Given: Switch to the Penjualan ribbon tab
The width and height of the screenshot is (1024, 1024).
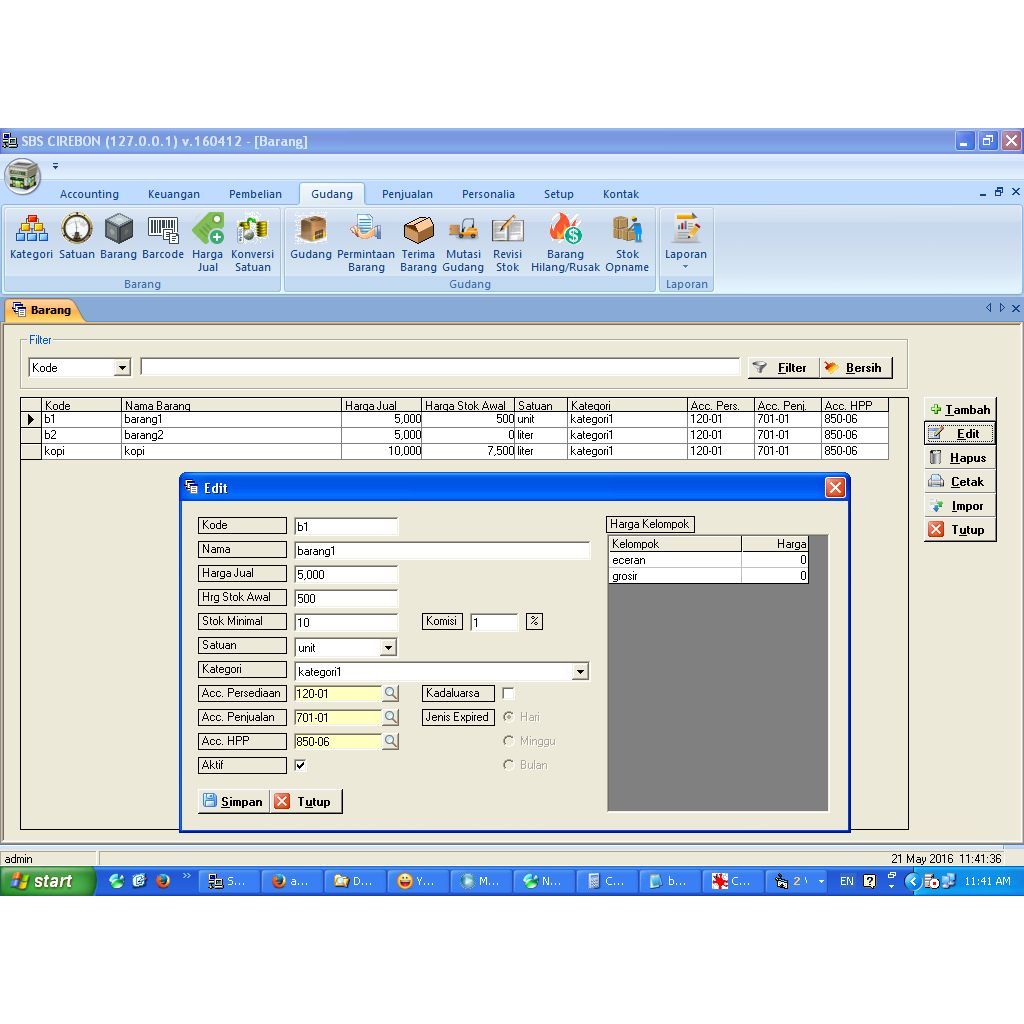Looking at the screenshot, I should pos(407,193).
